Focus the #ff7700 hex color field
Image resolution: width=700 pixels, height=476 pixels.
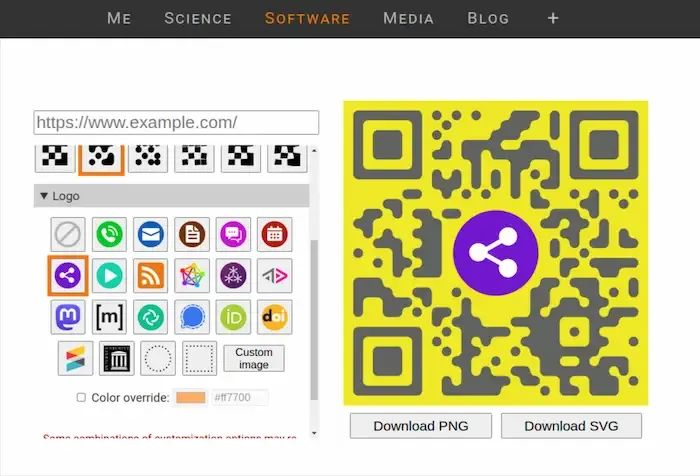point(240,397)
